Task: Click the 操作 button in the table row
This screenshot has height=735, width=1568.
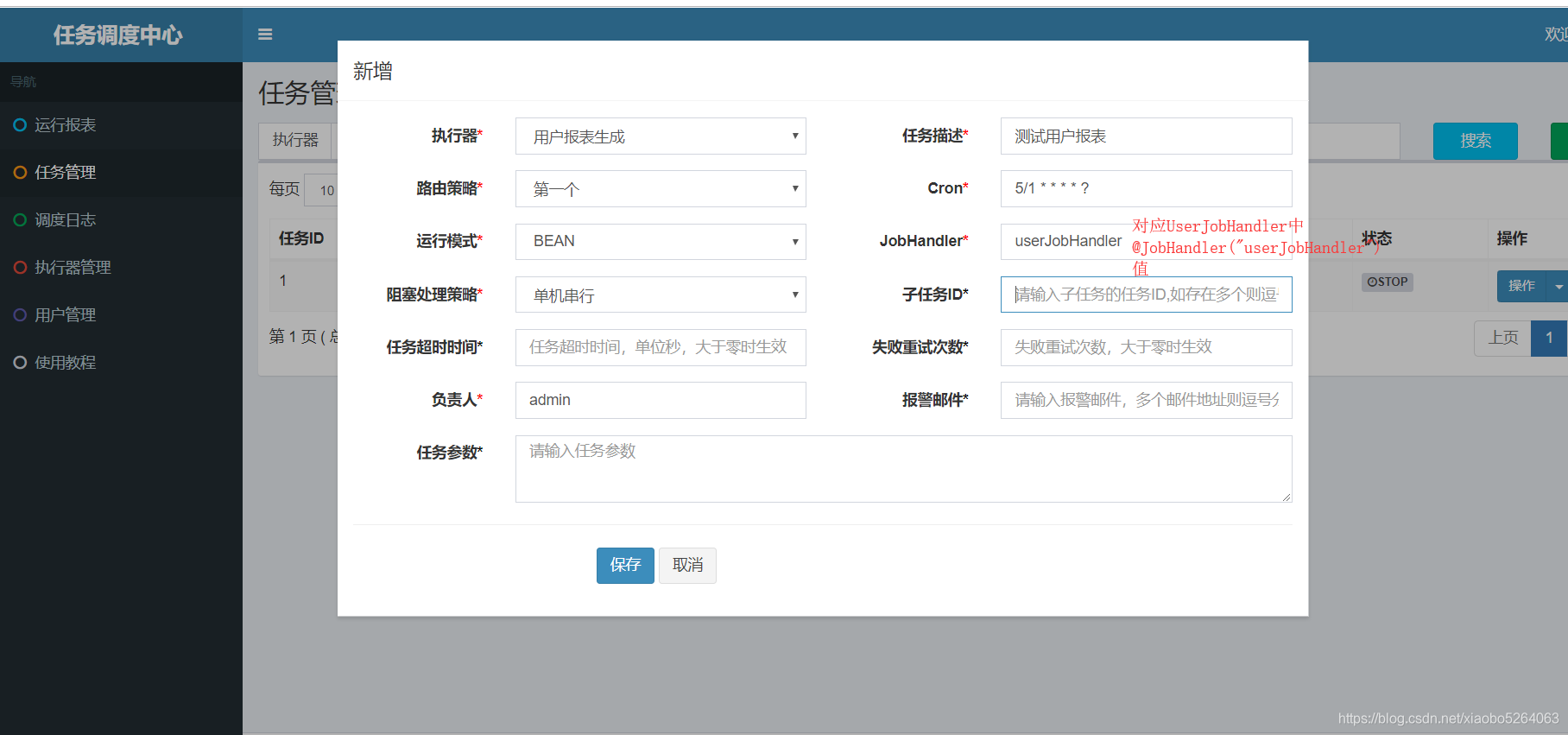Action: pyautogui.click(x=1522, y=286)
